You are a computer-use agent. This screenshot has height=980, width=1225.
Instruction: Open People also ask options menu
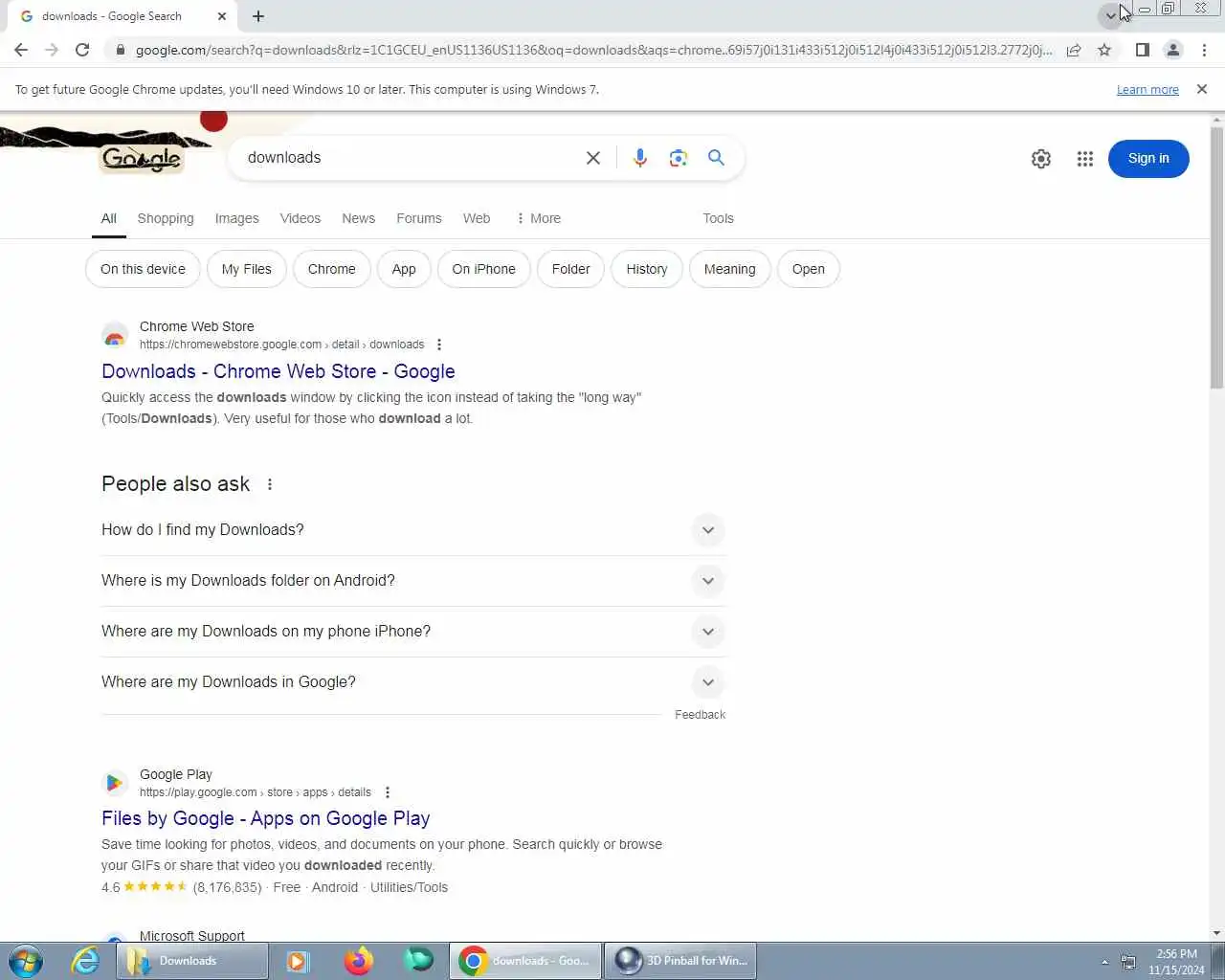tap(270, 484)
